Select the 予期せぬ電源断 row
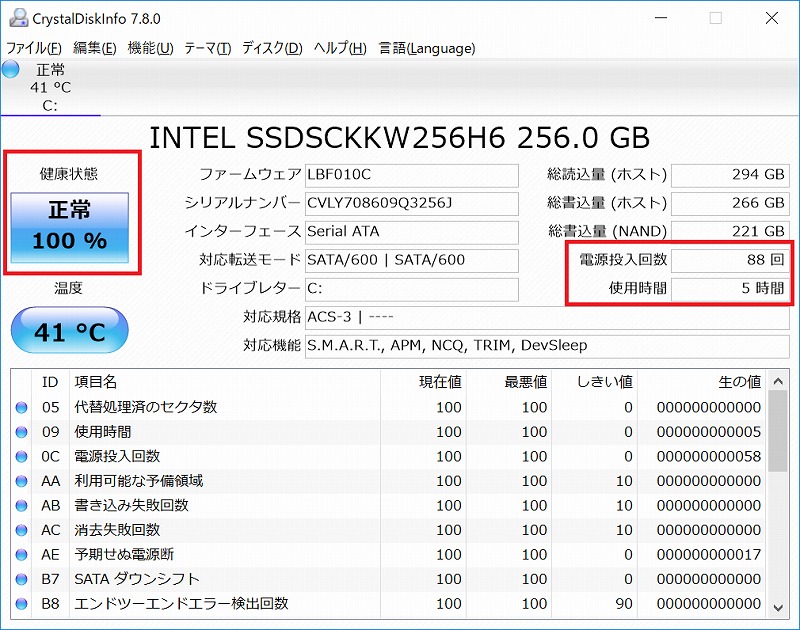The height and width of the screenshot is (630, 800). [x=389, y=555]
